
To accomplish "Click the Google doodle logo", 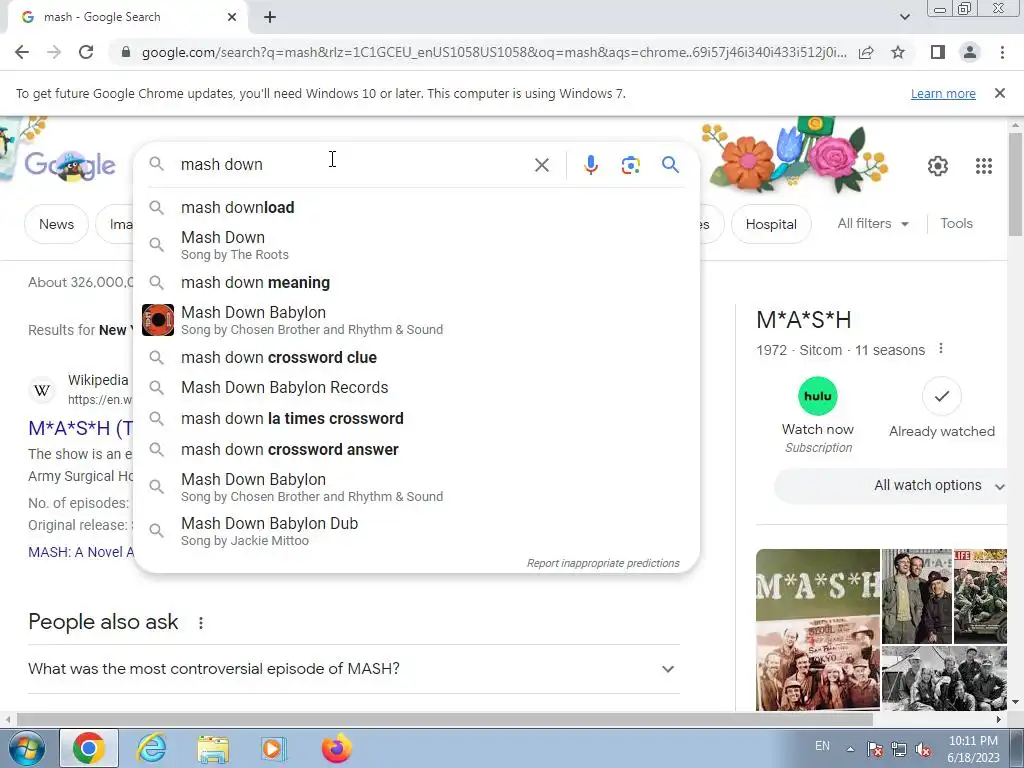I will point(70,166).
